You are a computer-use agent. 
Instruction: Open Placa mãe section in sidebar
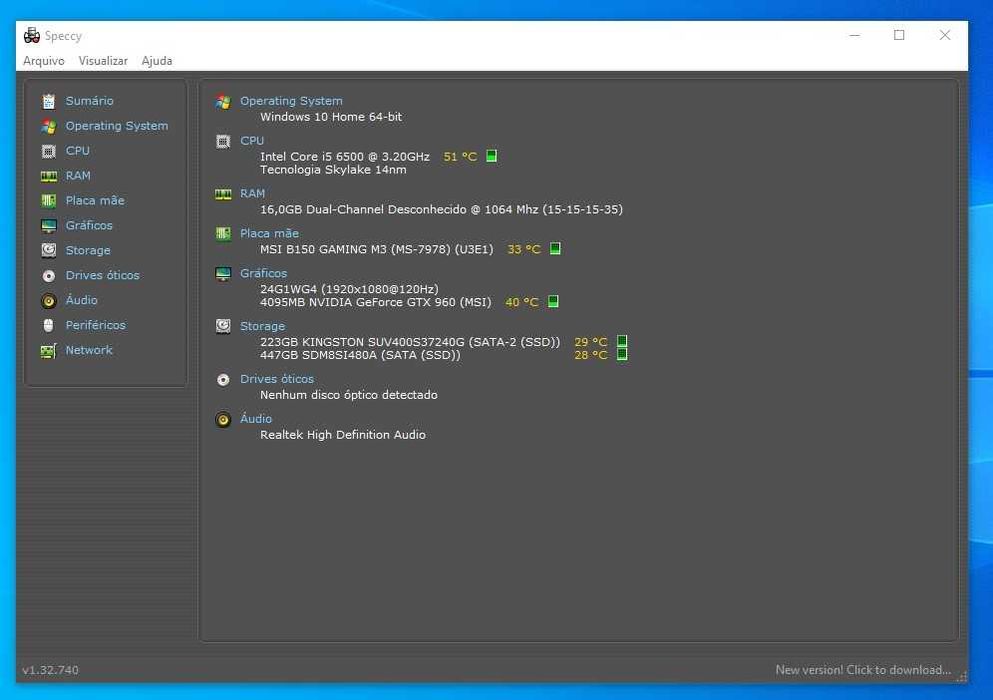point(95,200)
